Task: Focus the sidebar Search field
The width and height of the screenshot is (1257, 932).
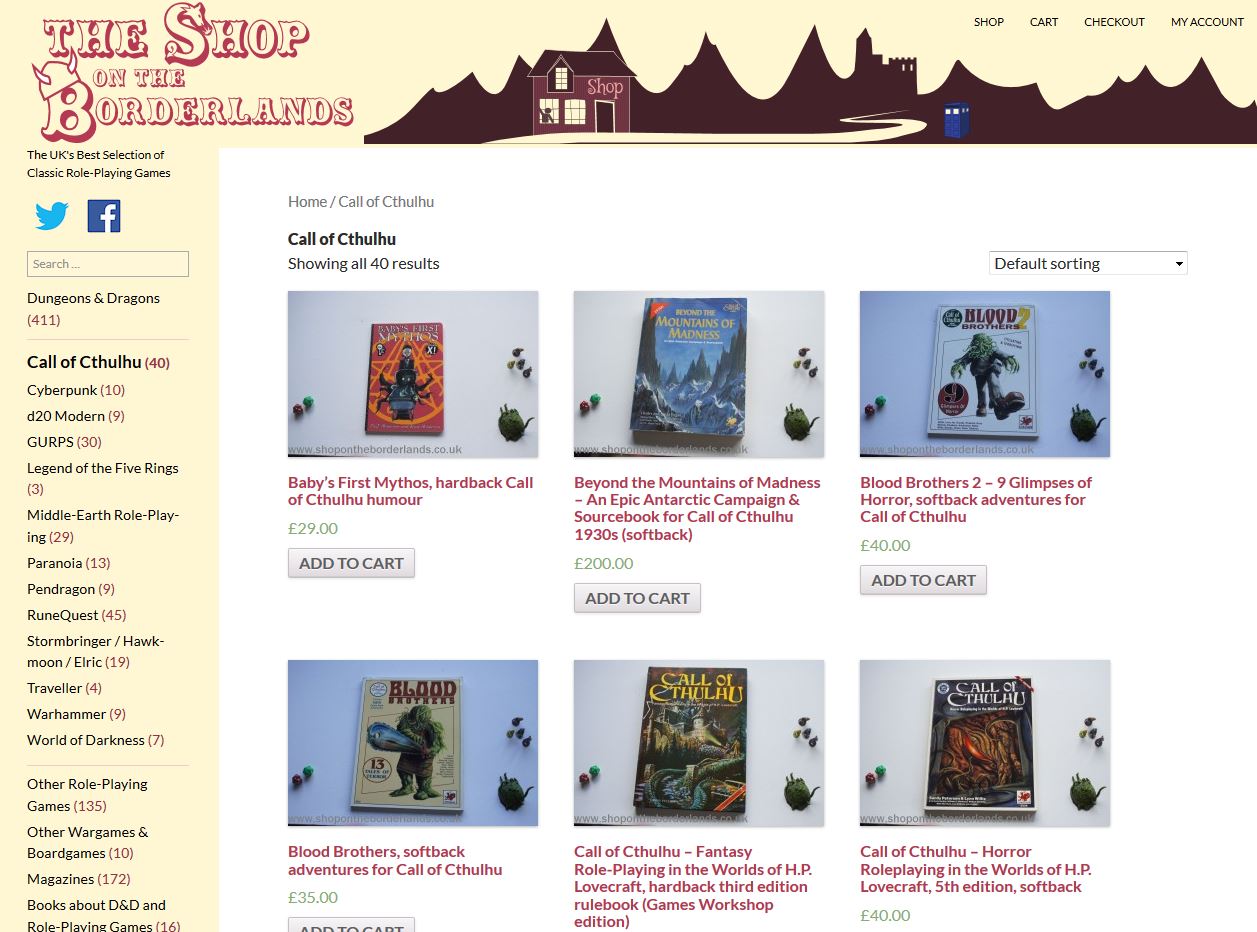Action: 108,264
